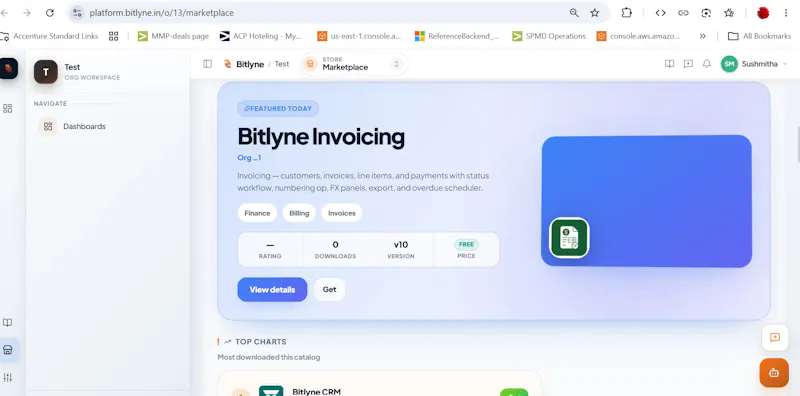Image resolution: width=800 pixels, height=396 pixels.
Task: Click the bookmarks bar apps grid icon
Action: coord(113,36)
